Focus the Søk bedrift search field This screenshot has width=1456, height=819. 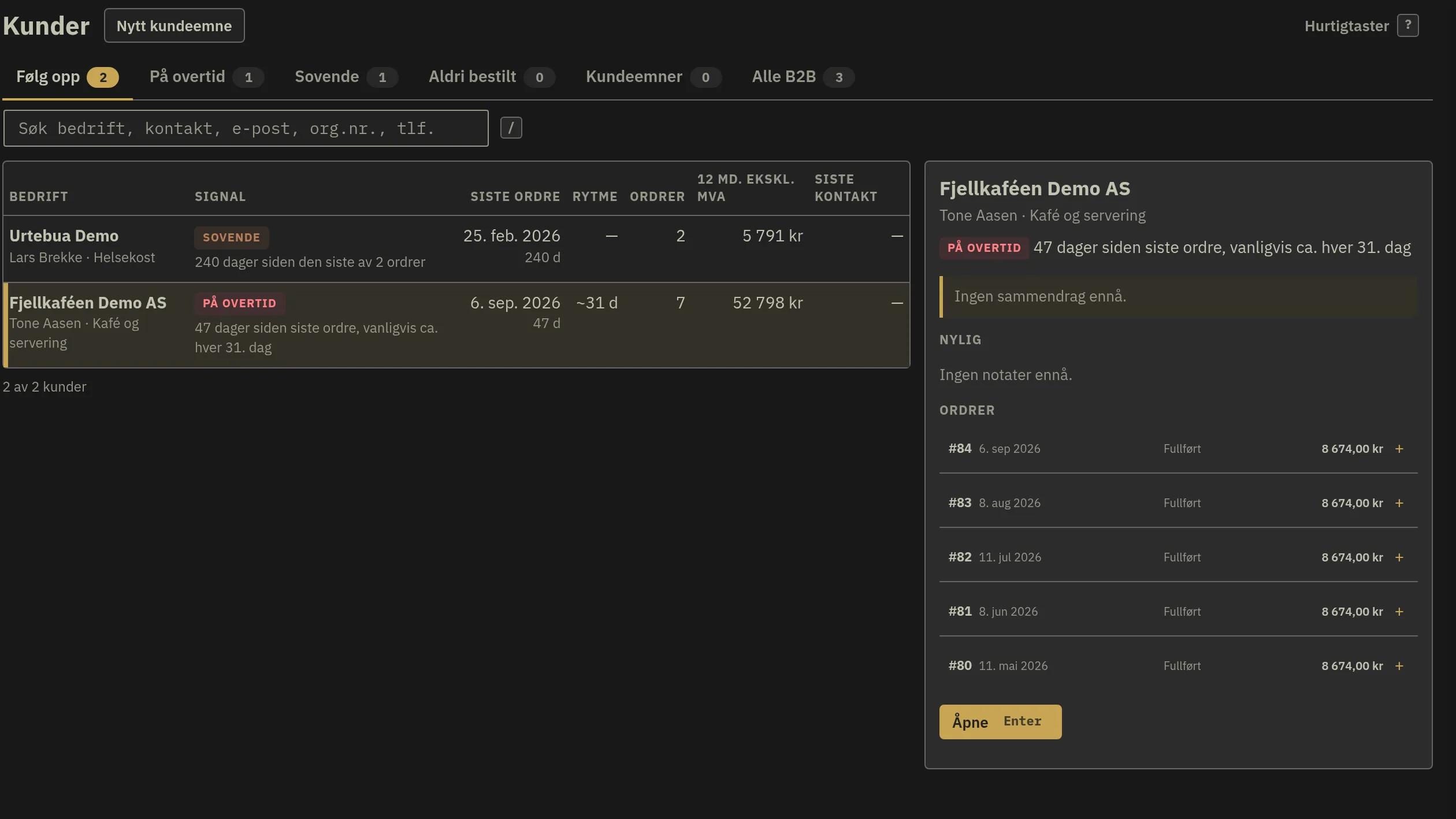(x=246, y=128)
